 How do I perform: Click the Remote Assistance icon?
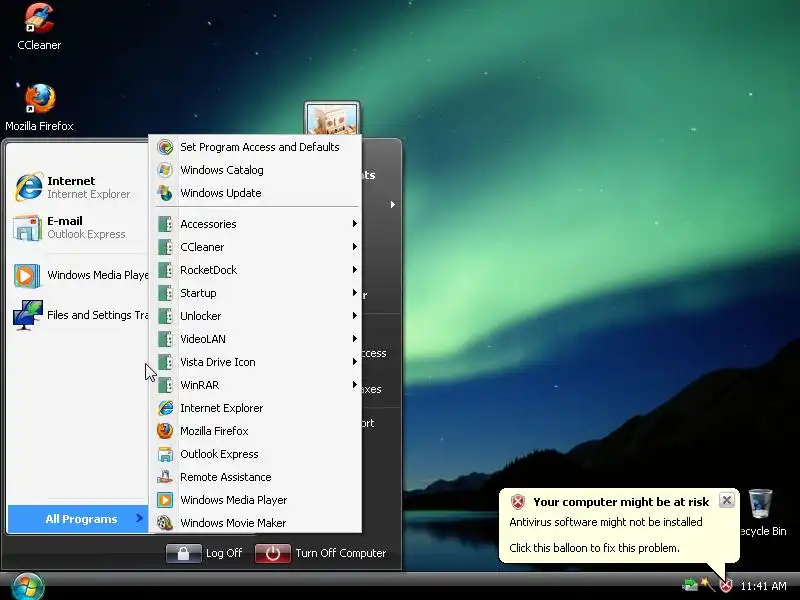tap(165, 477)
